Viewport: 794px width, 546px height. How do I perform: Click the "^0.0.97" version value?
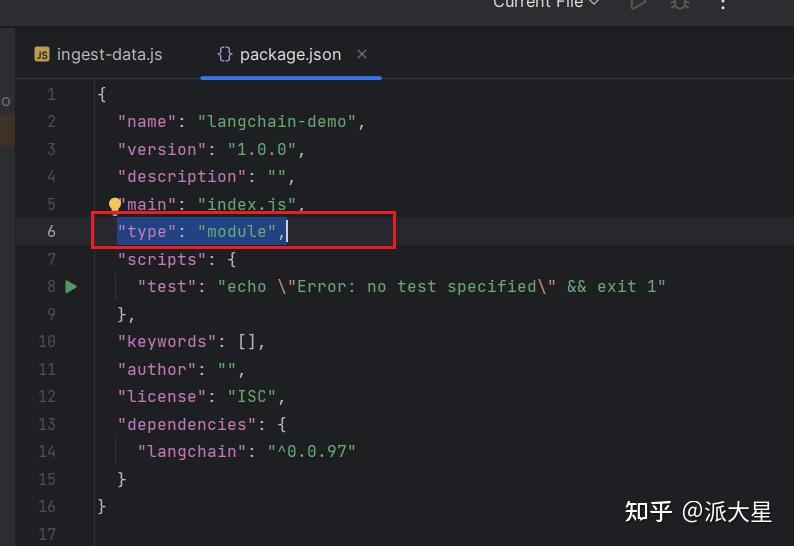tap(311, 451)
